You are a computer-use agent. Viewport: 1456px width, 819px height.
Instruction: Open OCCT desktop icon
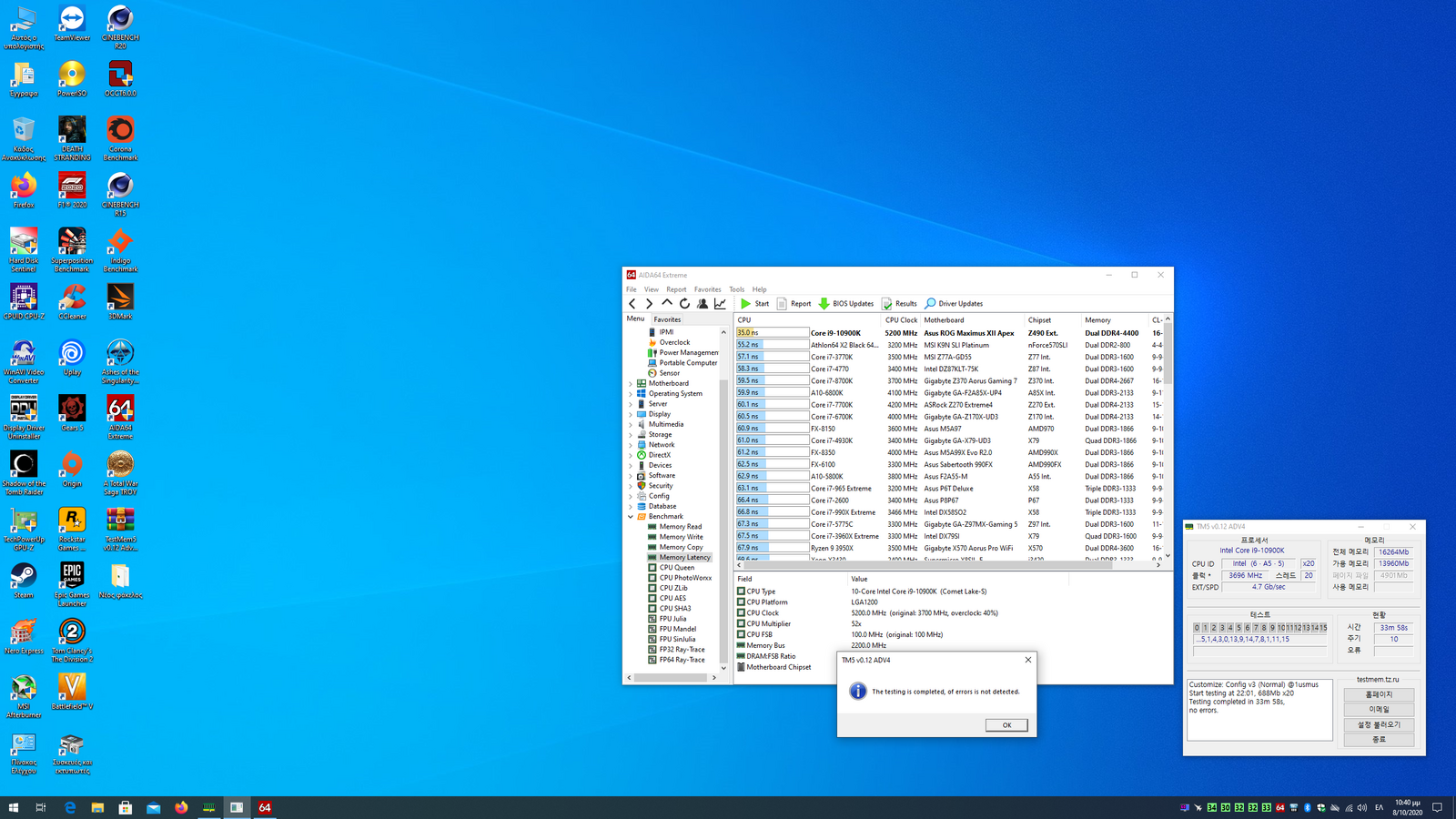click(120, 78)
